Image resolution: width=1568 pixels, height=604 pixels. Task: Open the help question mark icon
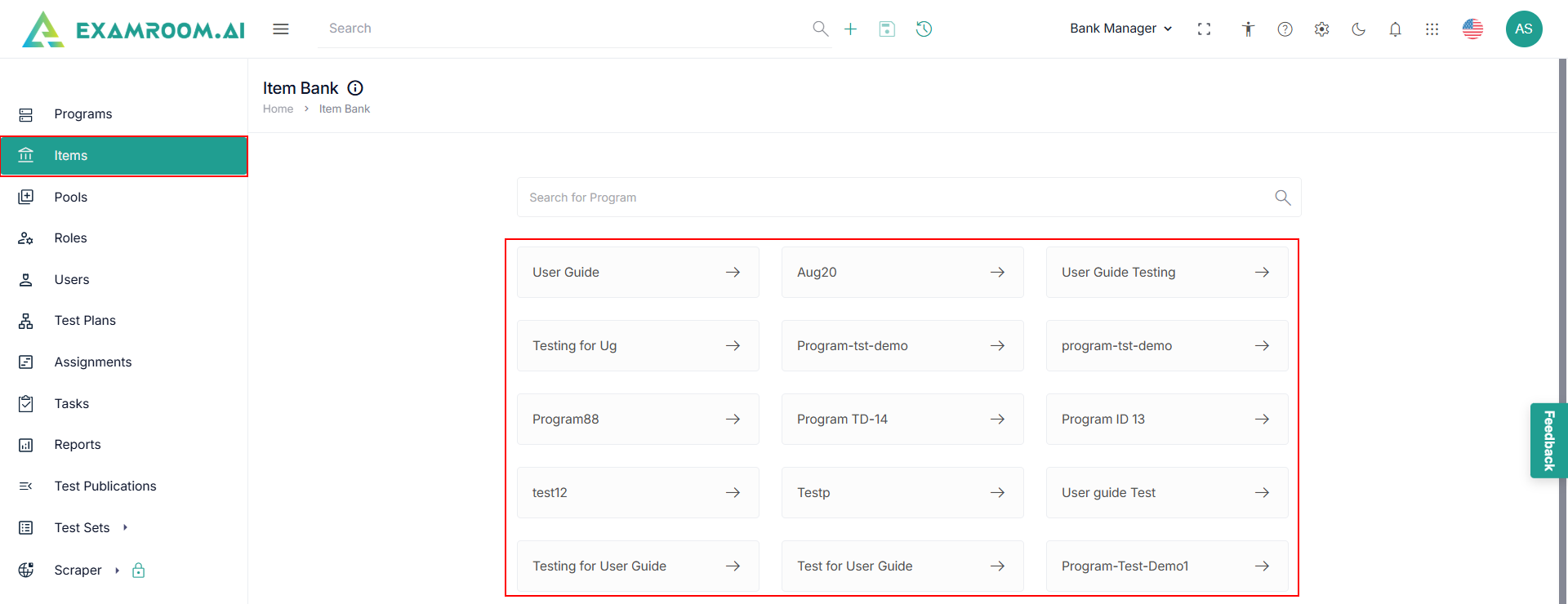[1285, 29]
